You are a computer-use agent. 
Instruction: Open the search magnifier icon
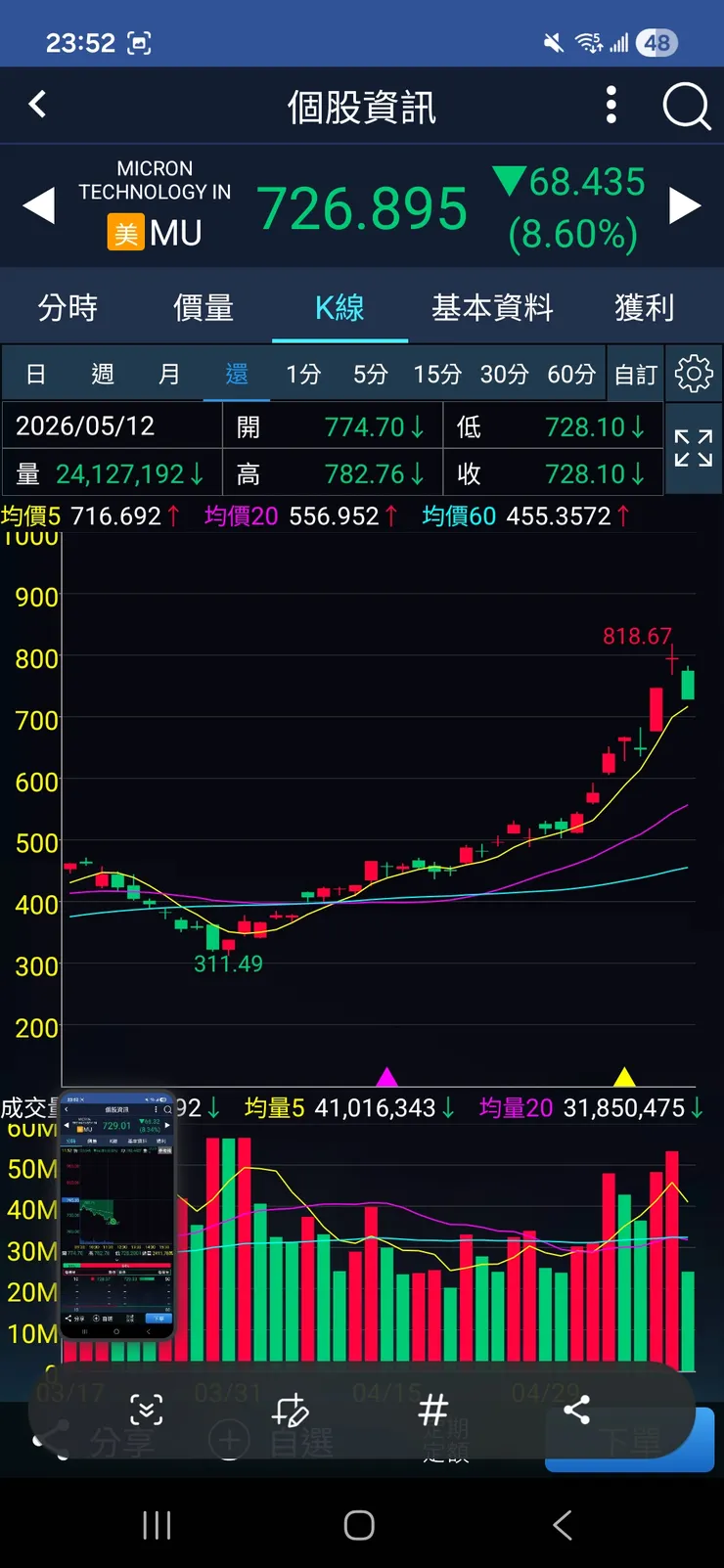(686, 106)
